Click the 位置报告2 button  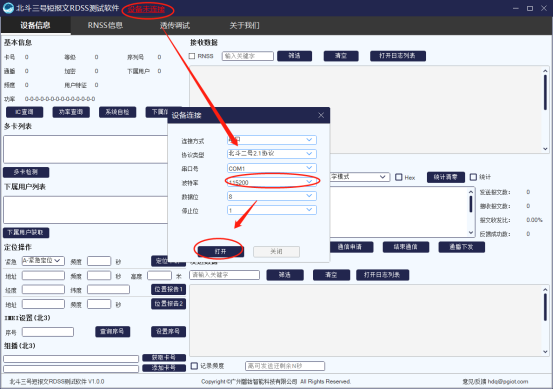pyautogui.click(x=169, y=304)
